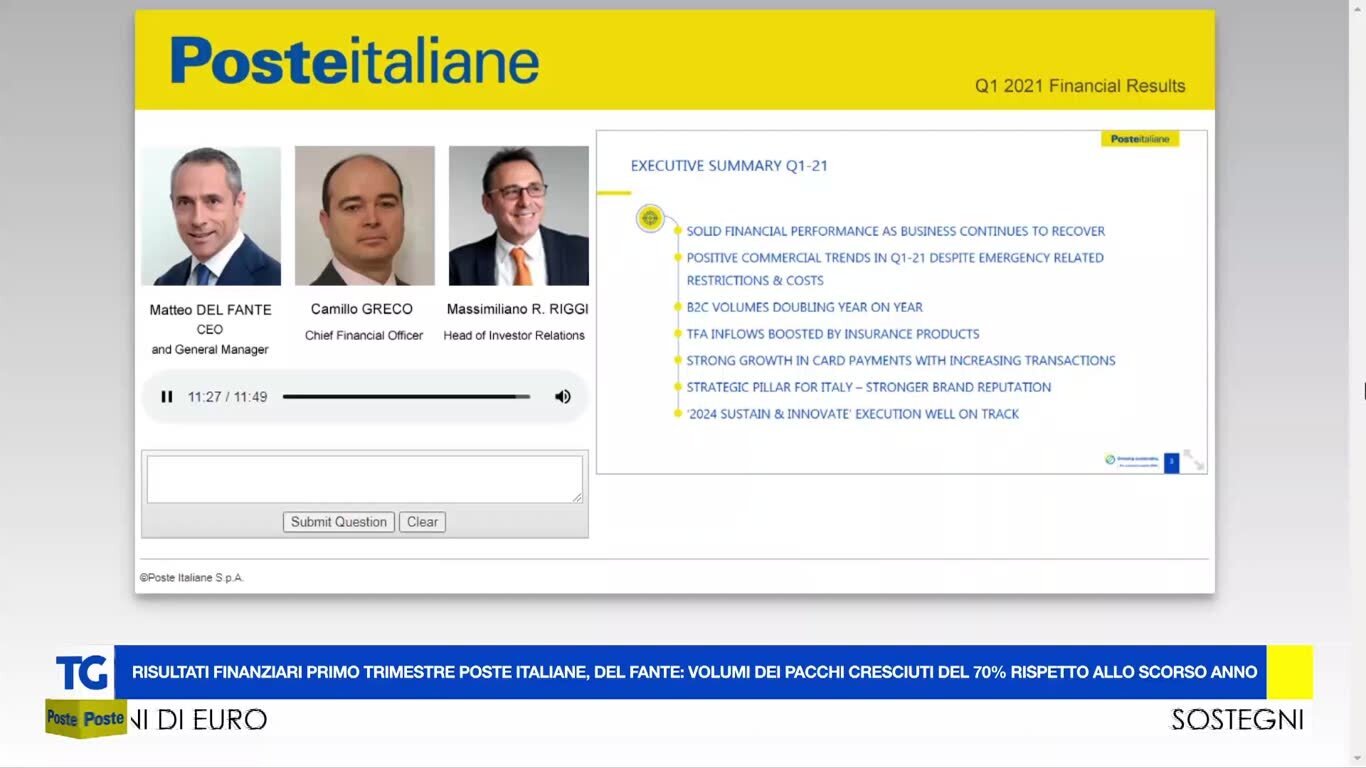This screenshot has width=1366, height=768.
Task: Click the blue news ticker headline
Action: [x=694, y=672]
